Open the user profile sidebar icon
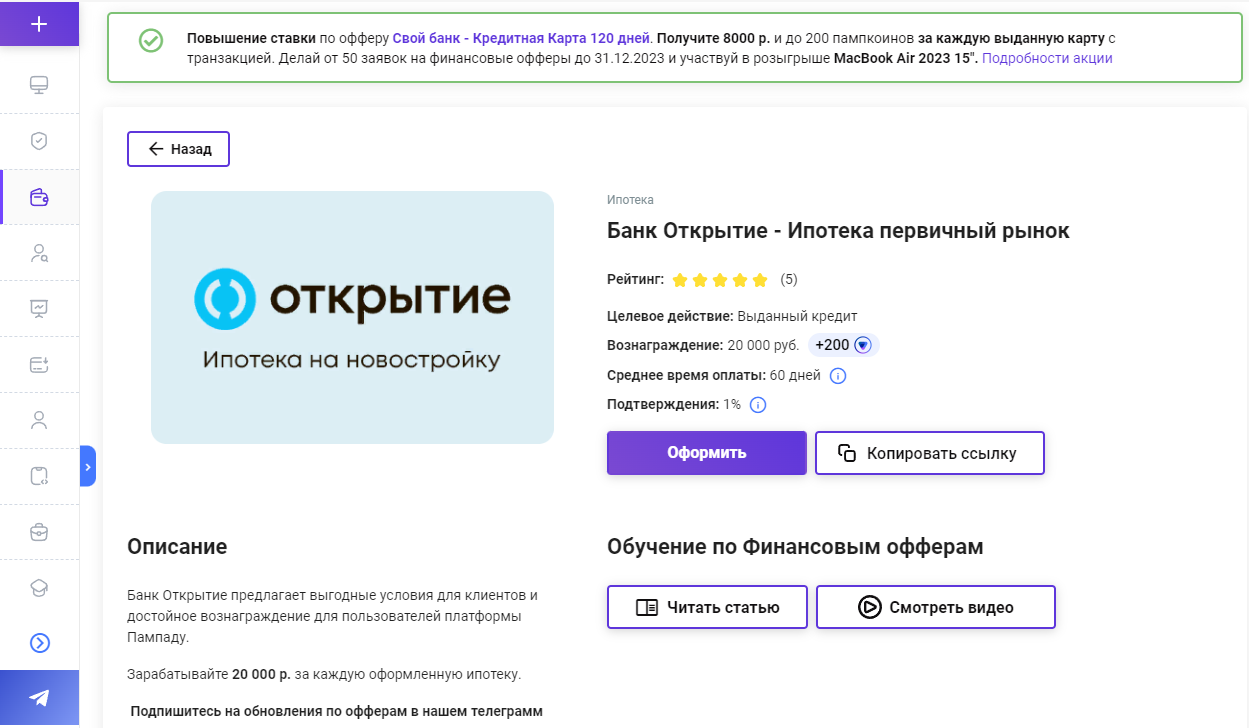 39,420
